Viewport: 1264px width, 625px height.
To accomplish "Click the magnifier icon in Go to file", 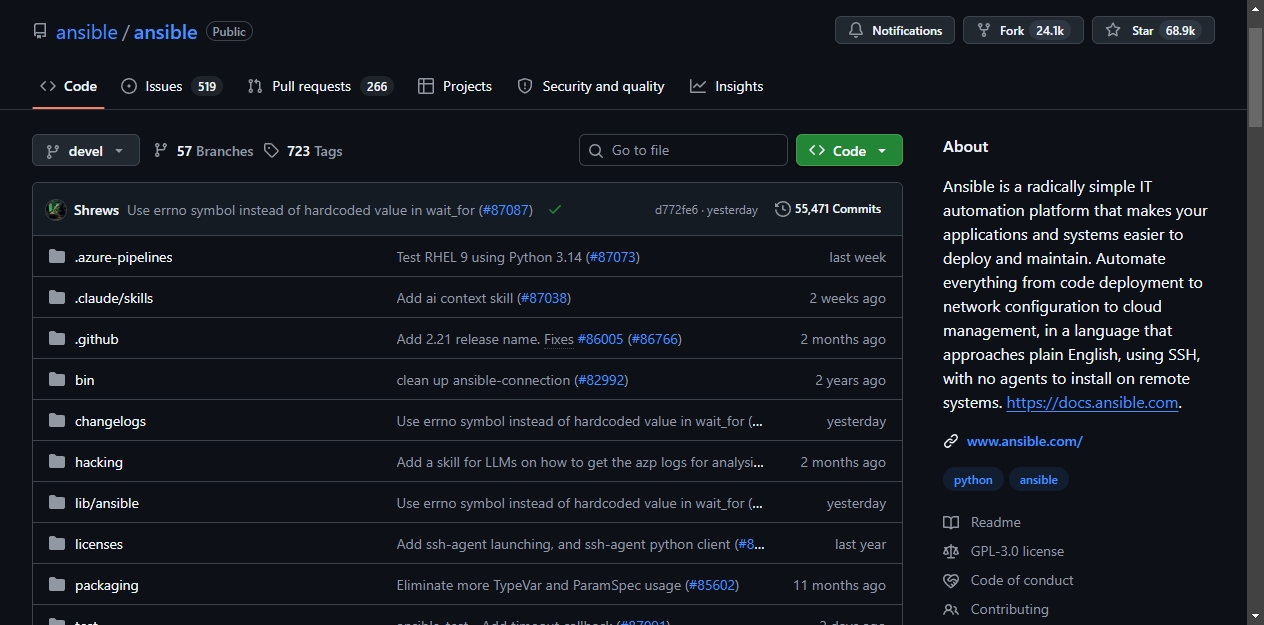I will tap(597, 150).
